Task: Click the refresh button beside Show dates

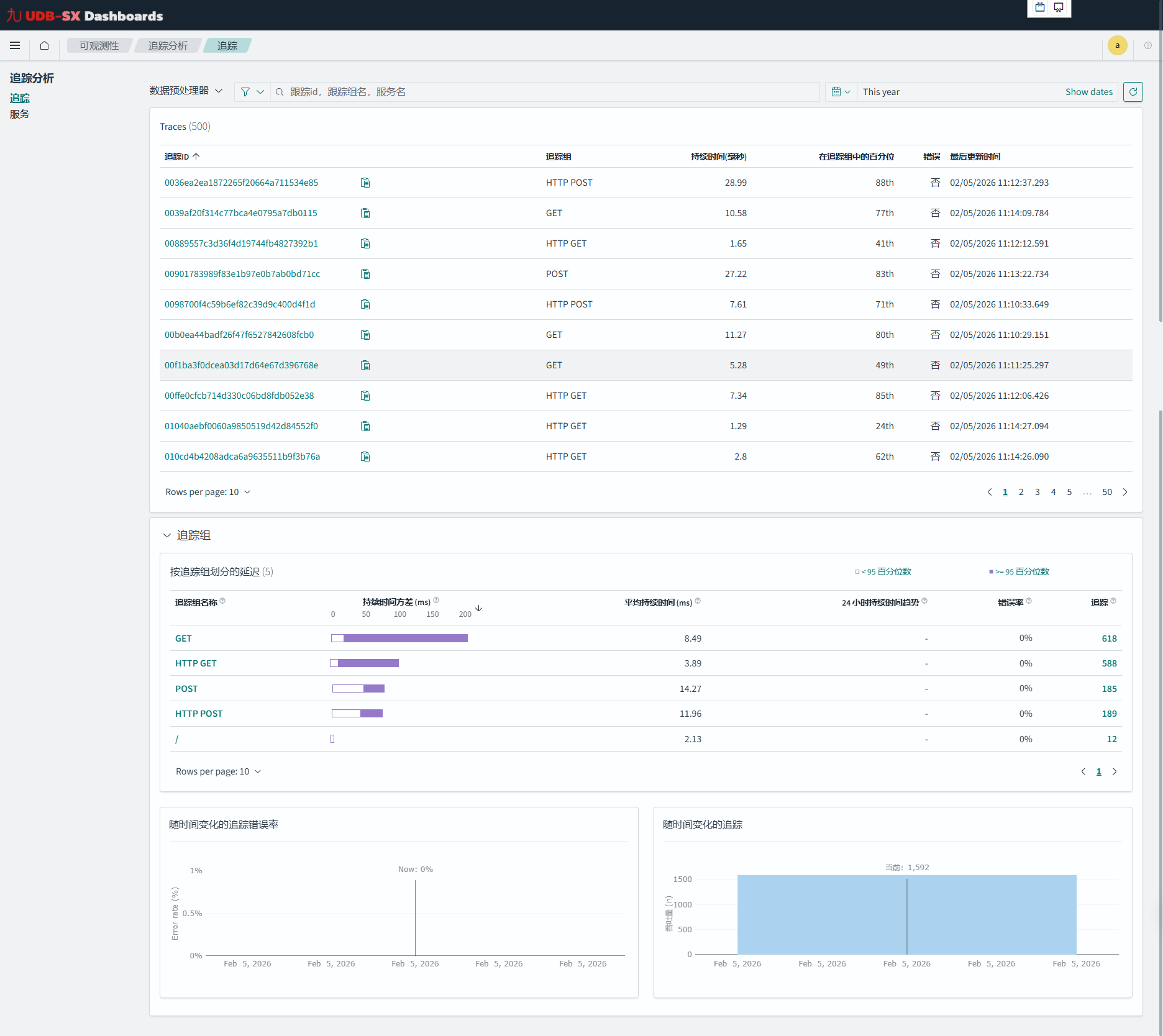Action: point(1133,92)
